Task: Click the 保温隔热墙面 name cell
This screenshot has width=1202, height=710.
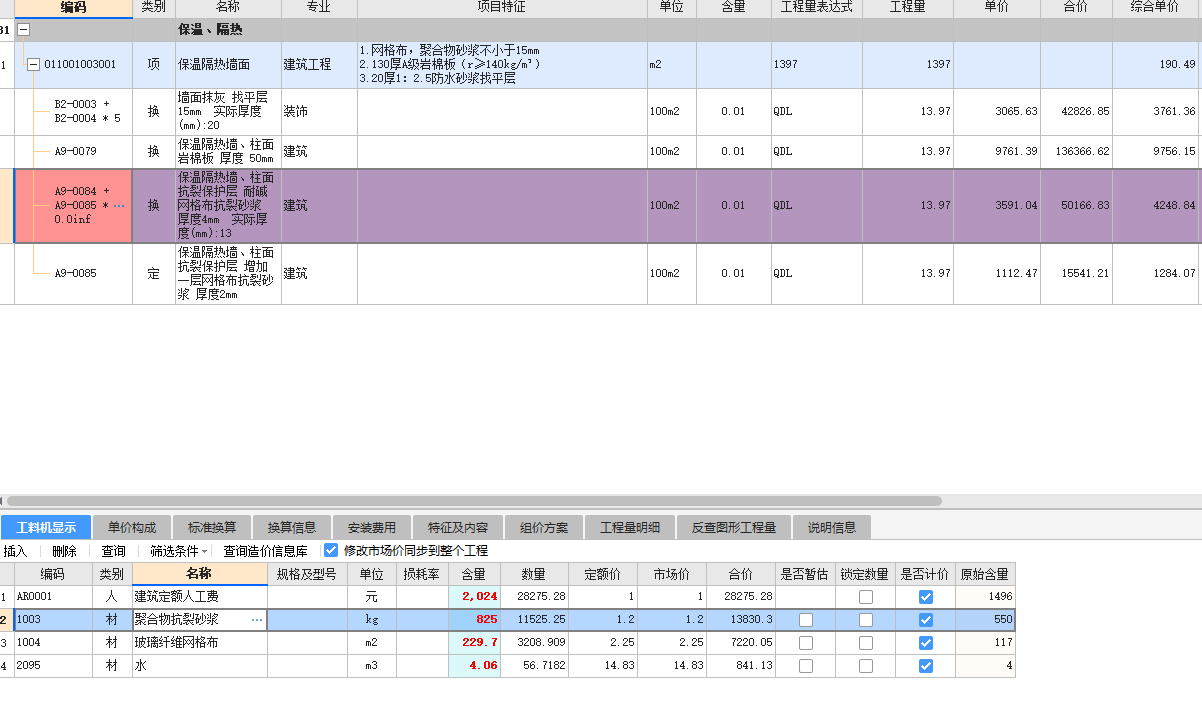Action: 229,65
